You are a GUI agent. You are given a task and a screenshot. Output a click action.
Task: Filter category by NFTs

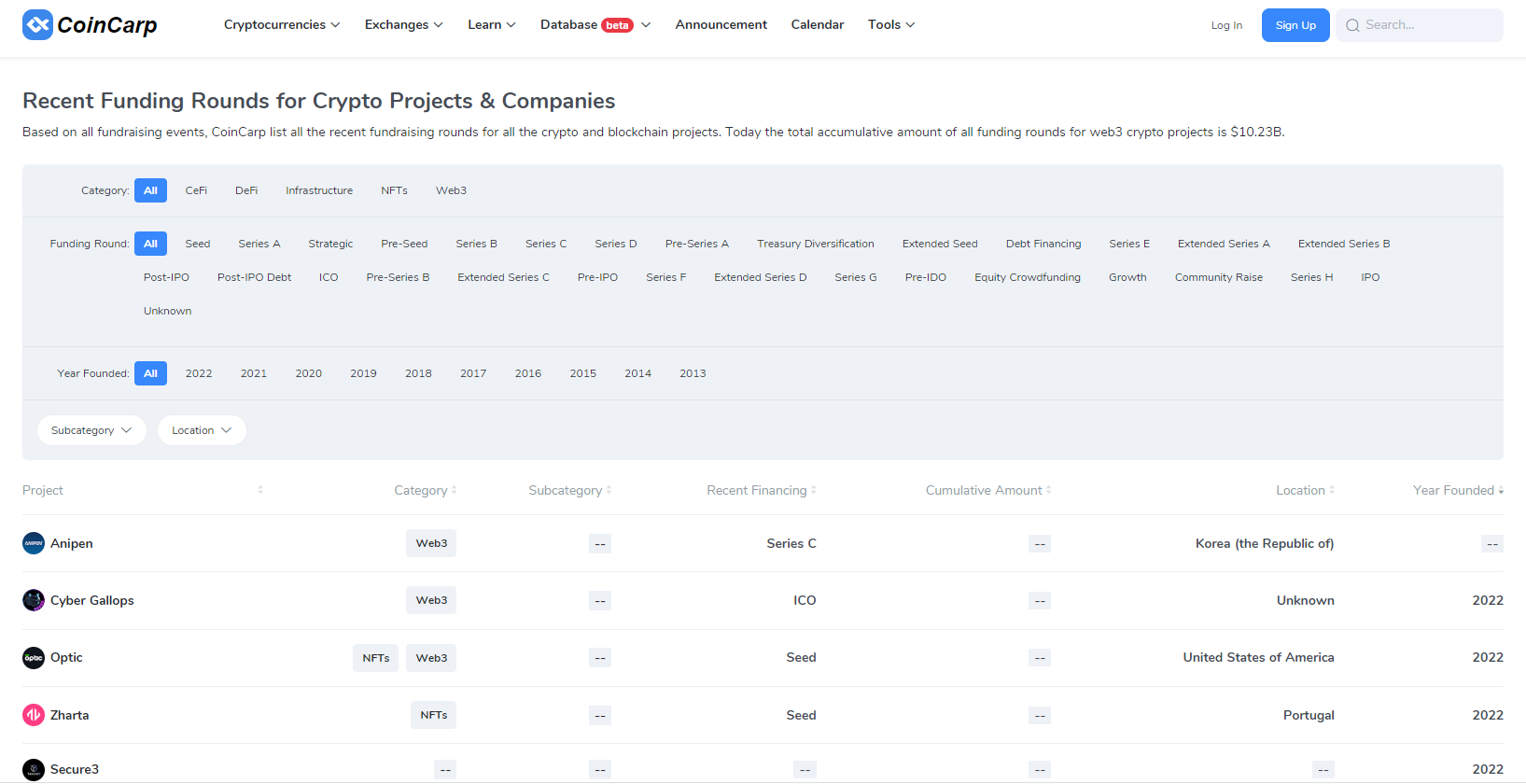394,190
